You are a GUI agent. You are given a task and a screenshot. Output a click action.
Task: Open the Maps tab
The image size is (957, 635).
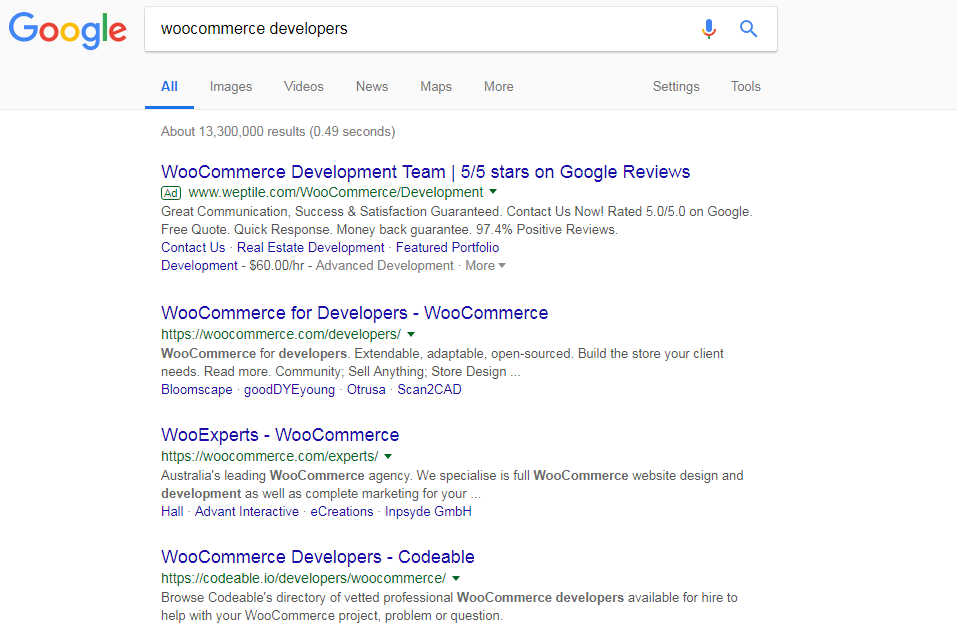point(436,87)
